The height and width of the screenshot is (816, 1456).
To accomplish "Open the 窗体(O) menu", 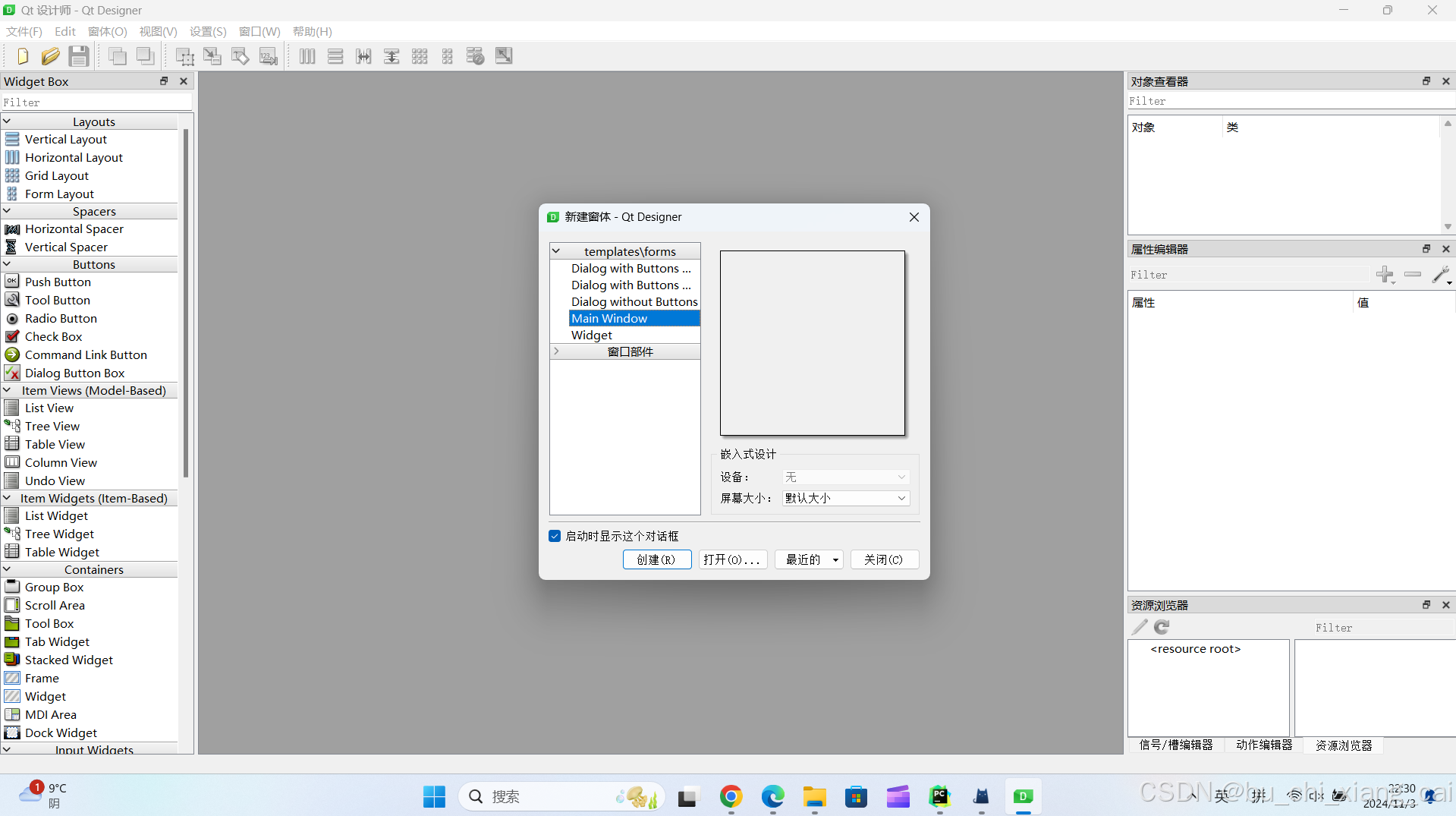I will 108,31.
